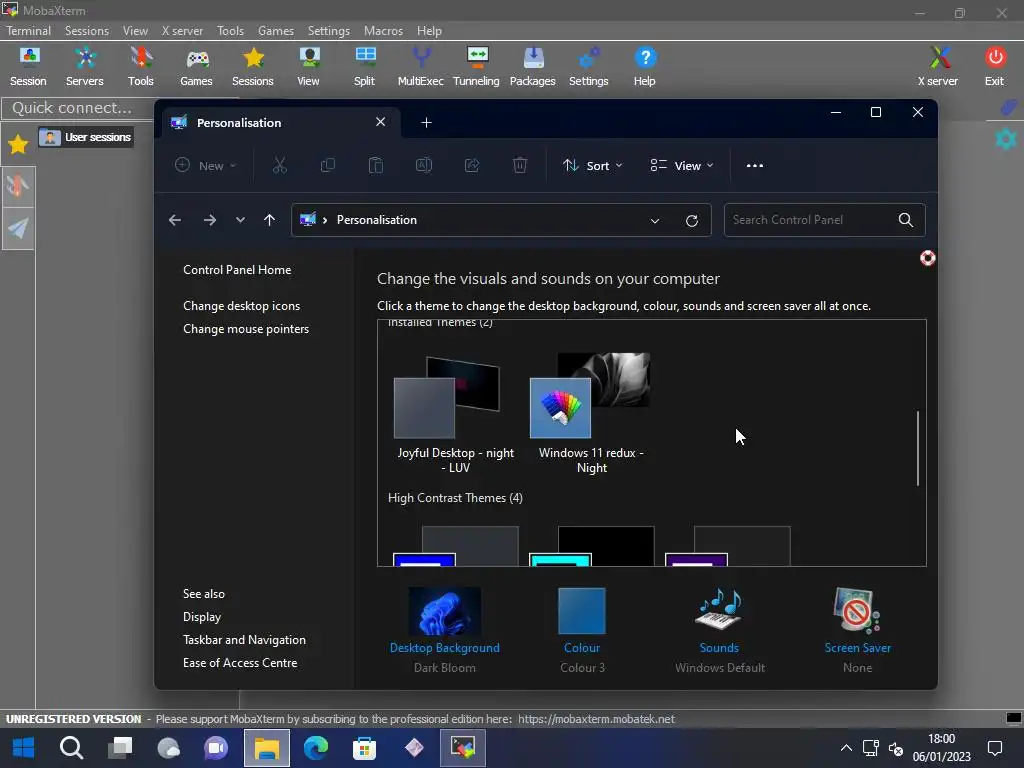Open the Servers tool in MobaXterm
This screenshot has width=1024, height=768.
pos(85,67)
